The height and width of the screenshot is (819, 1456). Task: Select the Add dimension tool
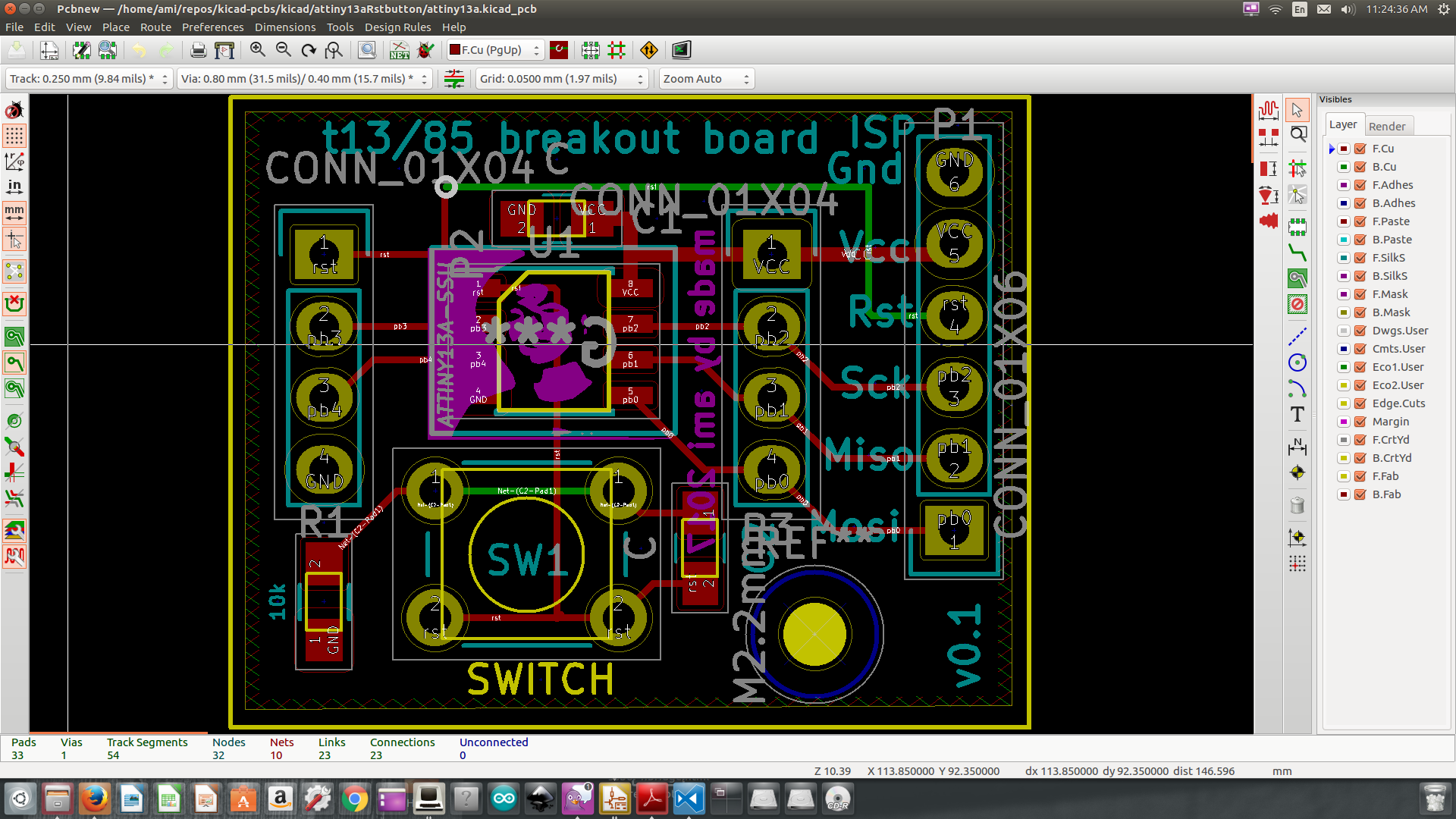pos(1298,447)
